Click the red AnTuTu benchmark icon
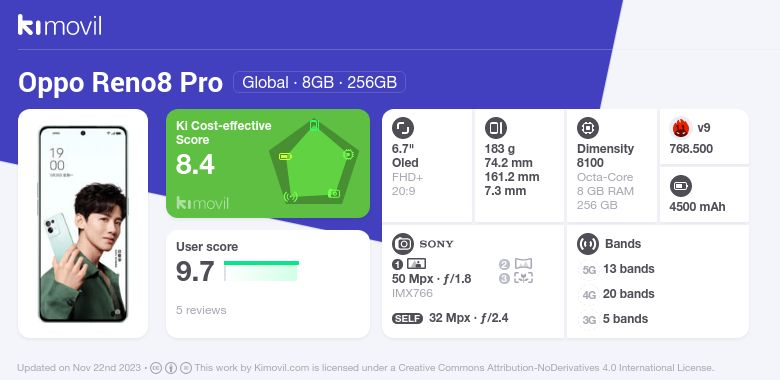This screenshot has height=380, width=780. click(681, 128)
